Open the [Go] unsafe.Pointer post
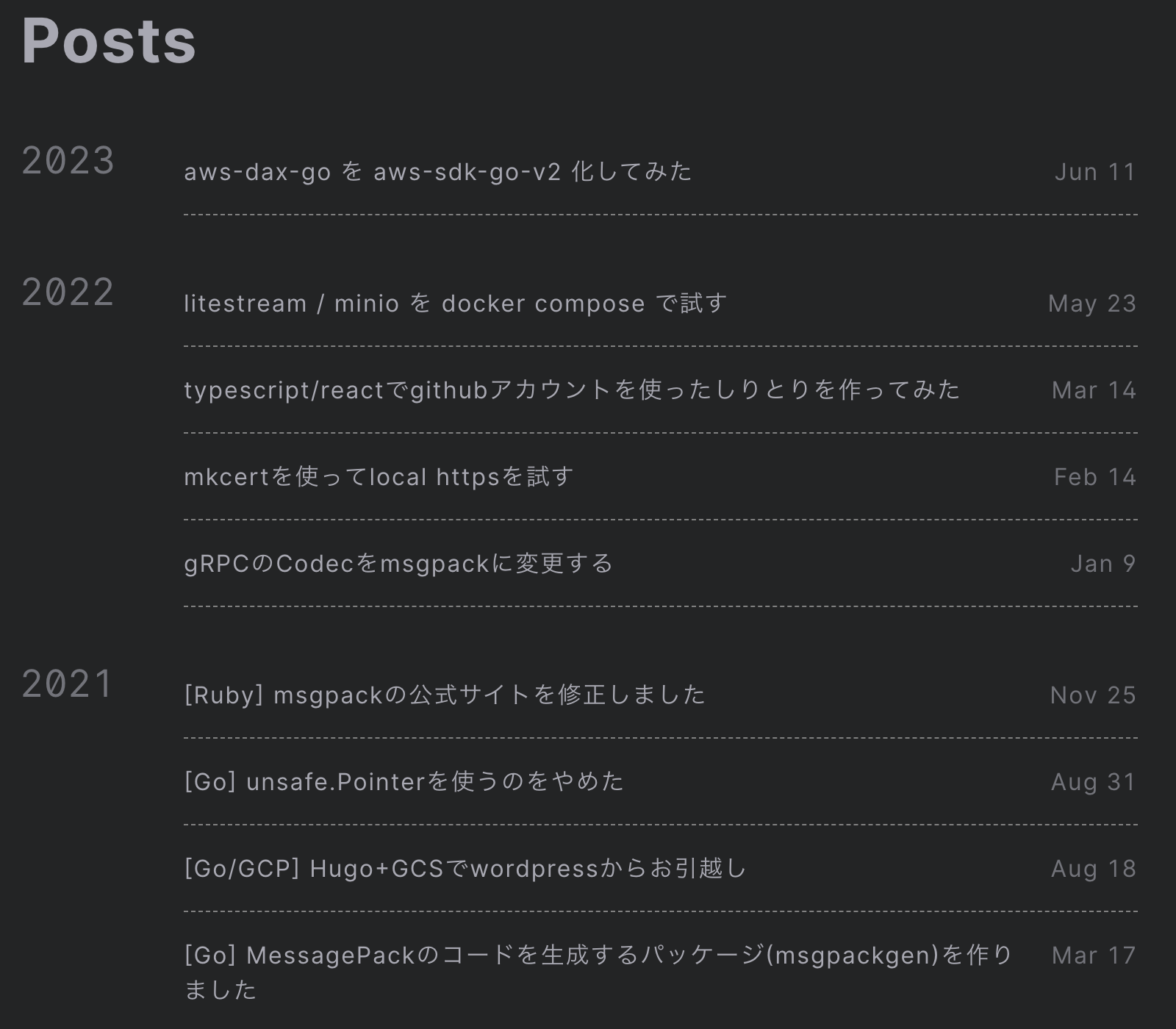 pyautogui.click(x=404, y=782)
